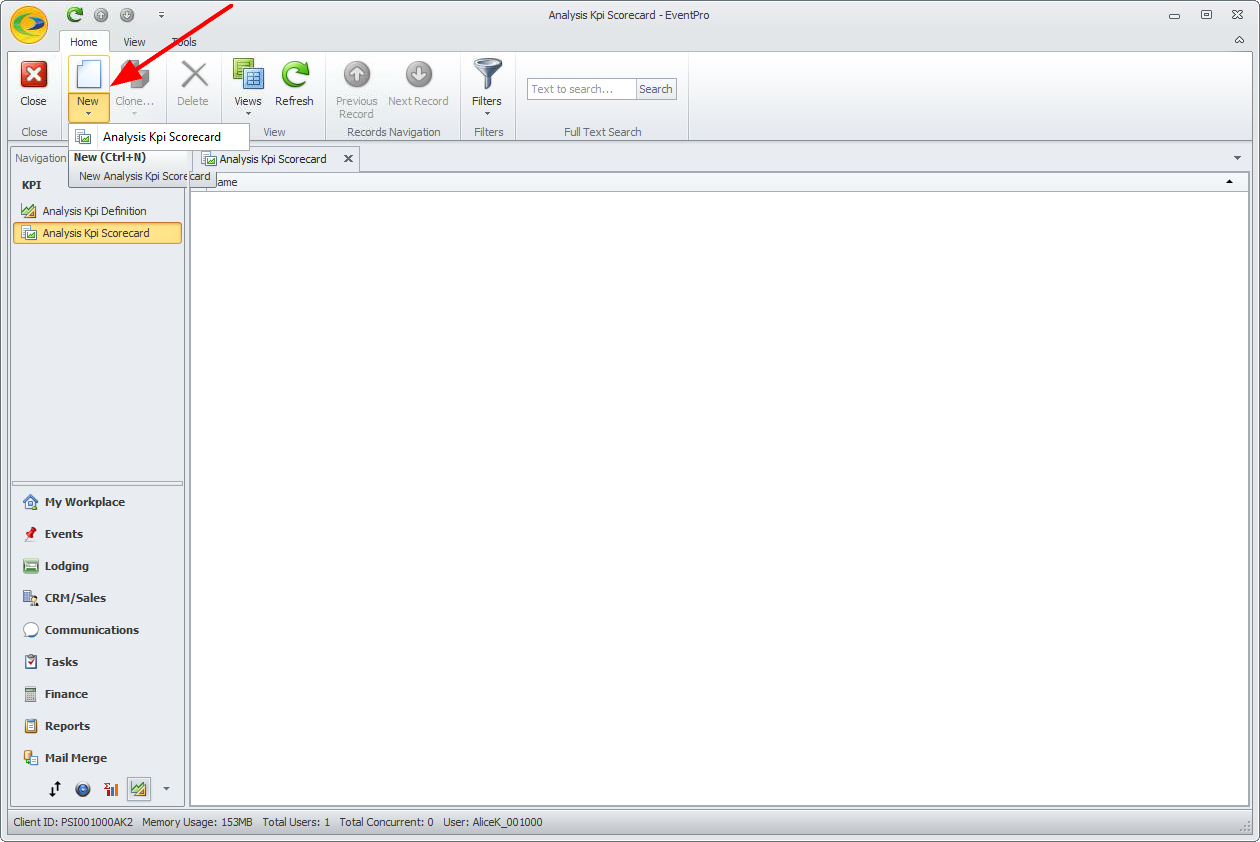Select Analysis Kpi Scorecard in navigation pane
The height and width of the screenshot is (842, 1260).
click(x=97, y=233)
